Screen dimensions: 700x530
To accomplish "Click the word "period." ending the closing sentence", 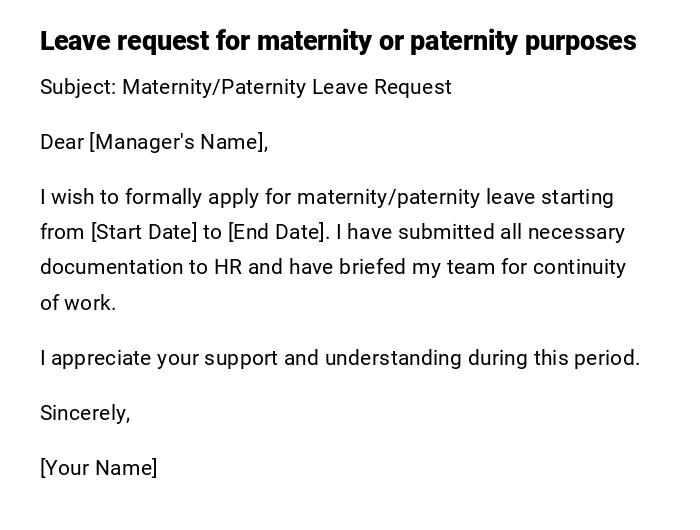I will pyautogui.click(x=608, y=358).
